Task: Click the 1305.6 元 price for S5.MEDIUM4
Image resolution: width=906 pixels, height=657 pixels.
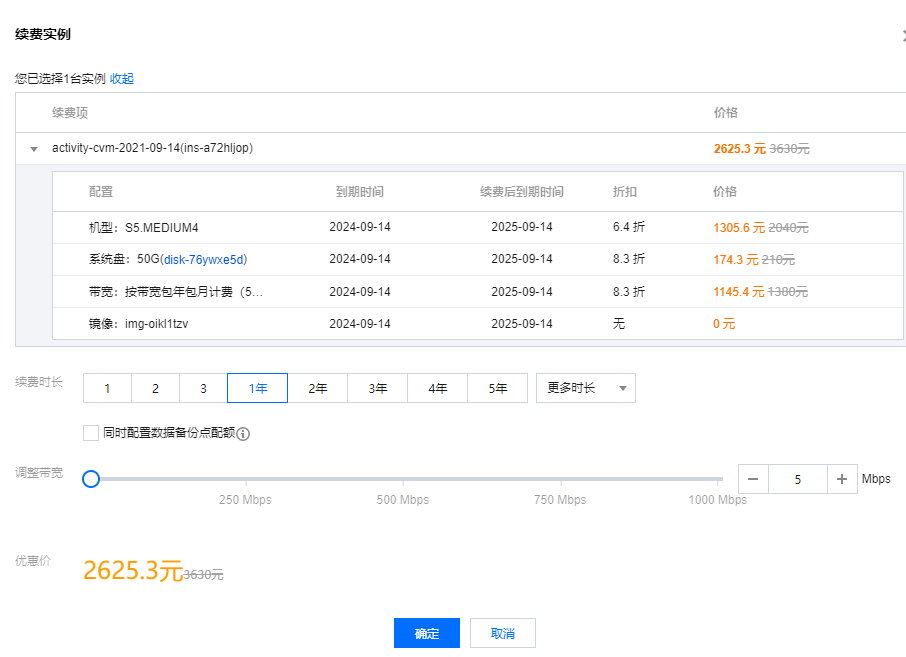Action: [739, 228]
